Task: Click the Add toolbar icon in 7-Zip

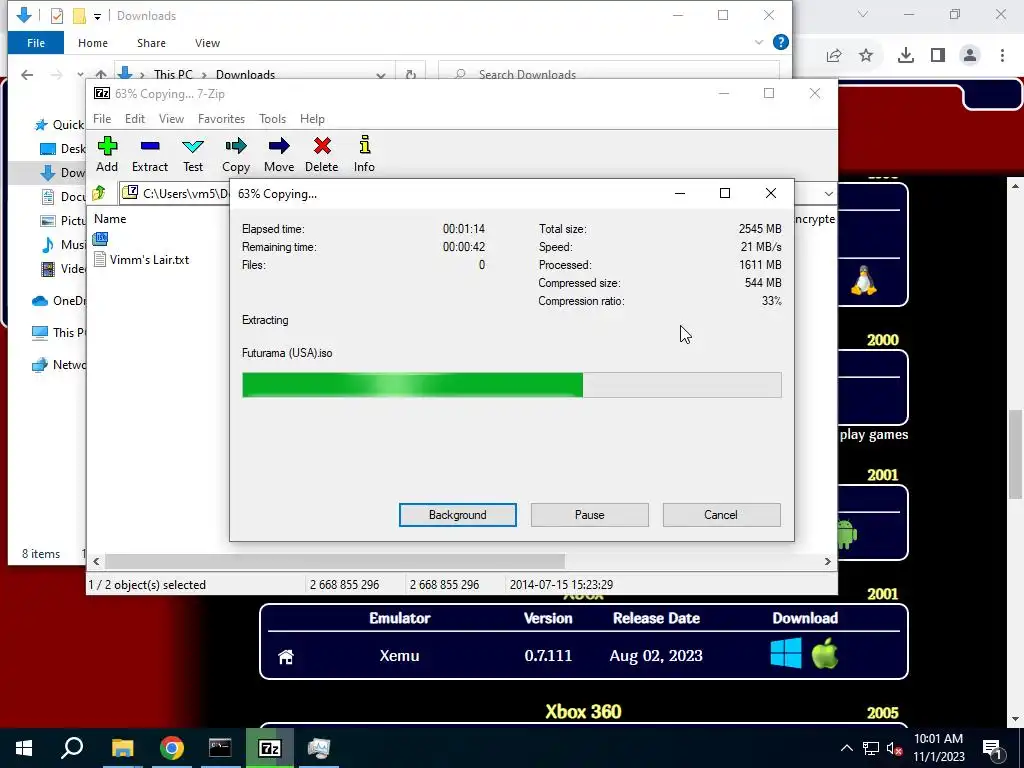Action: click(107, 153)
